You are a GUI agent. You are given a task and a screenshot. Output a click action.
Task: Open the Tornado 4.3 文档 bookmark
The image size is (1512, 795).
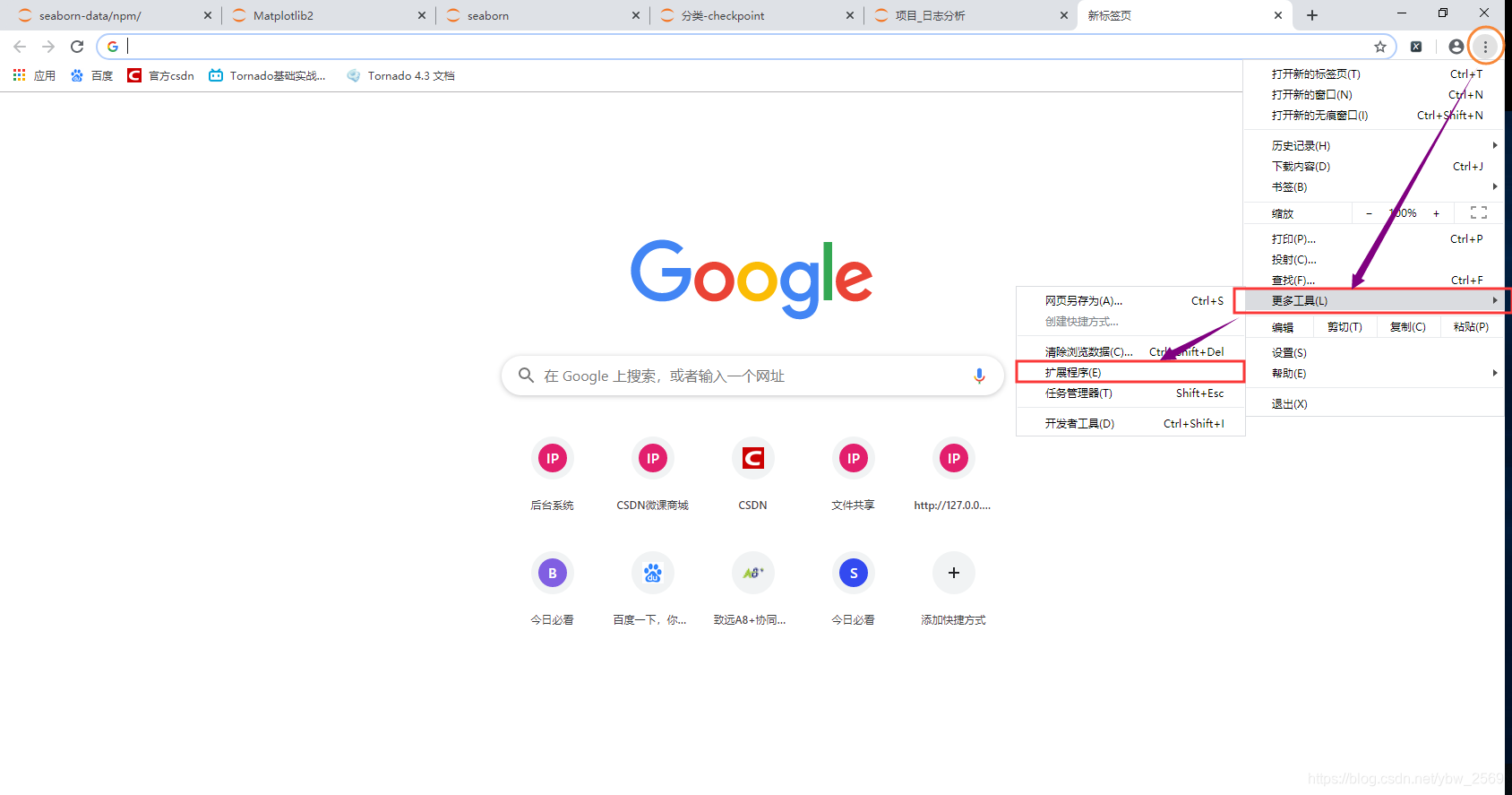pos(400,75)
